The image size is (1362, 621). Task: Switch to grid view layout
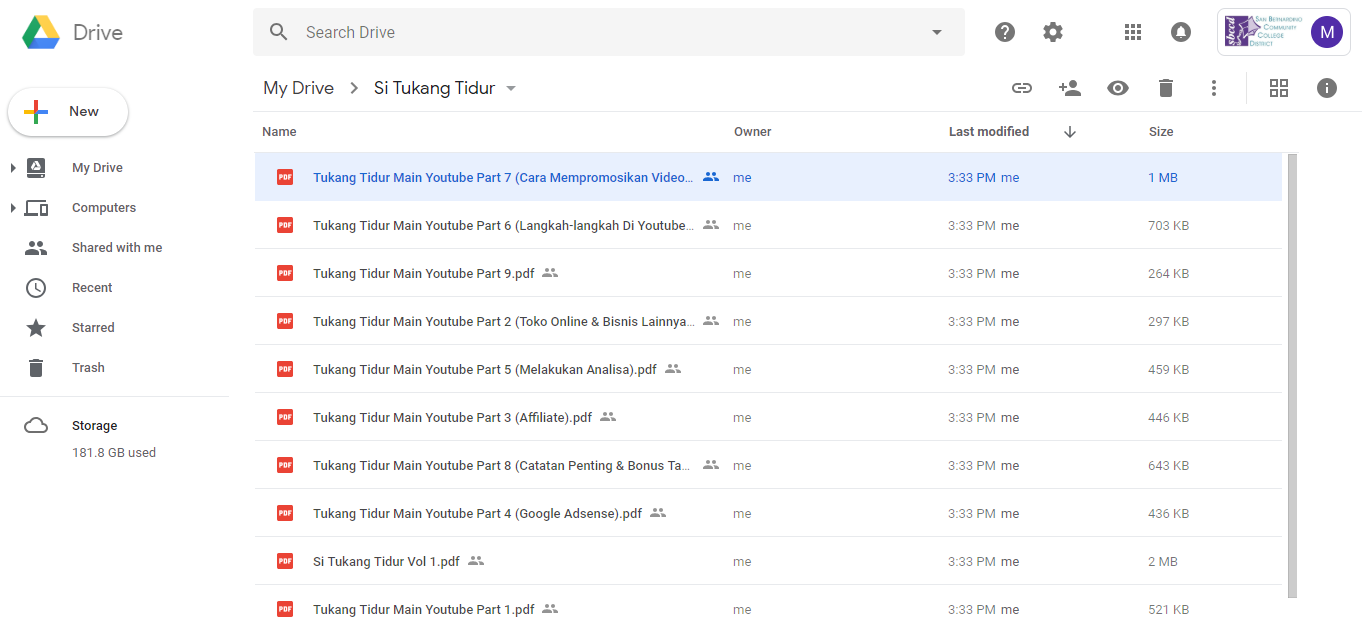1278,88
